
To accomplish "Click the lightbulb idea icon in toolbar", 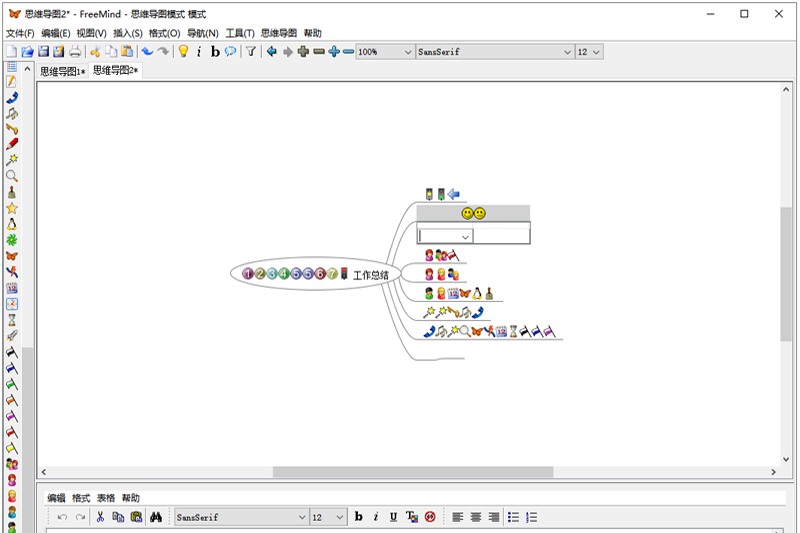I will (183, 52).
